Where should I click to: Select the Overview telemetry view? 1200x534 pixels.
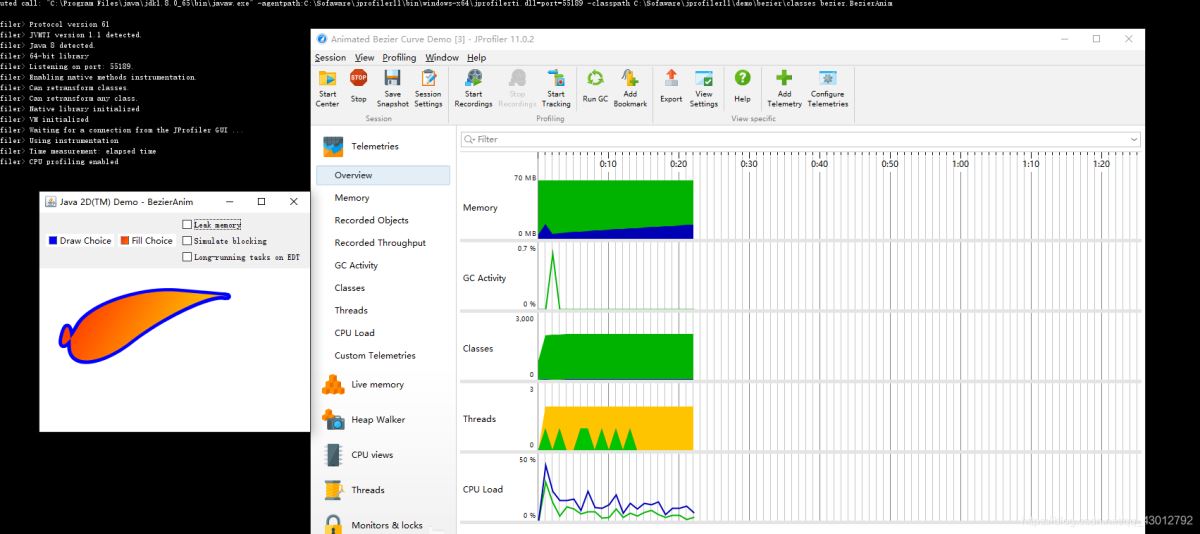(x=383, y=175)
